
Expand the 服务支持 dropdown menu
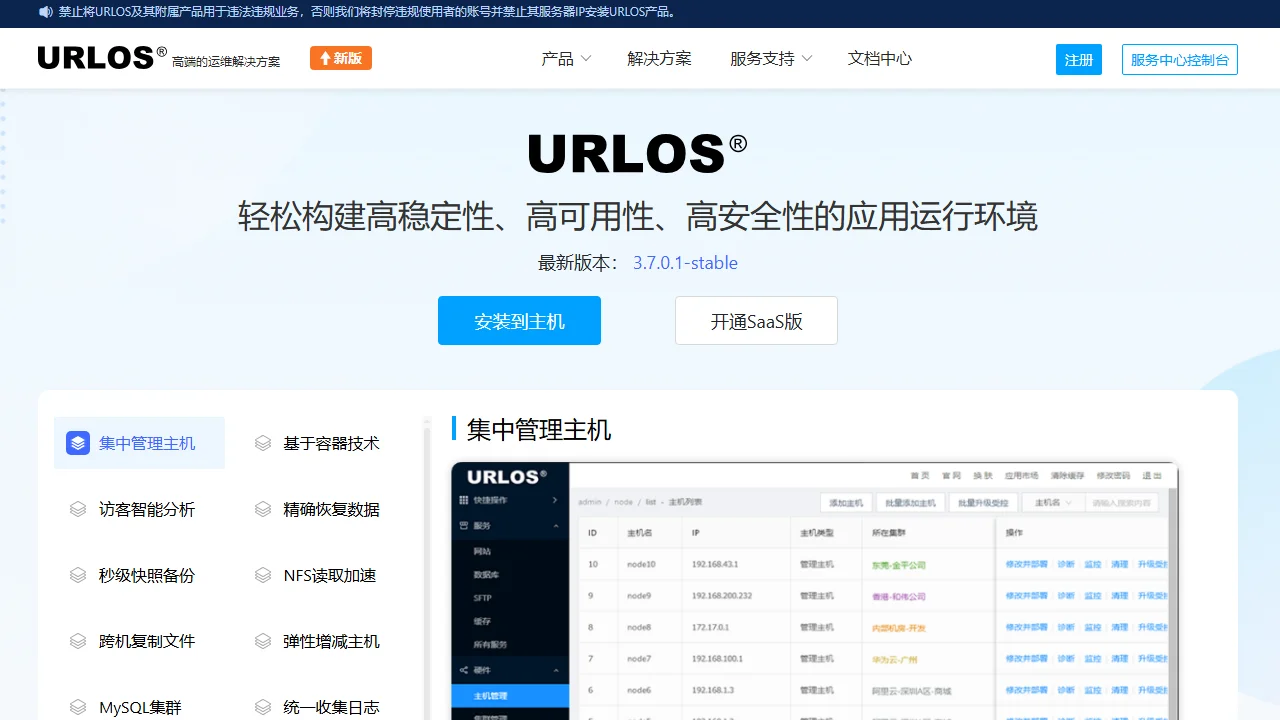(770, 59)
